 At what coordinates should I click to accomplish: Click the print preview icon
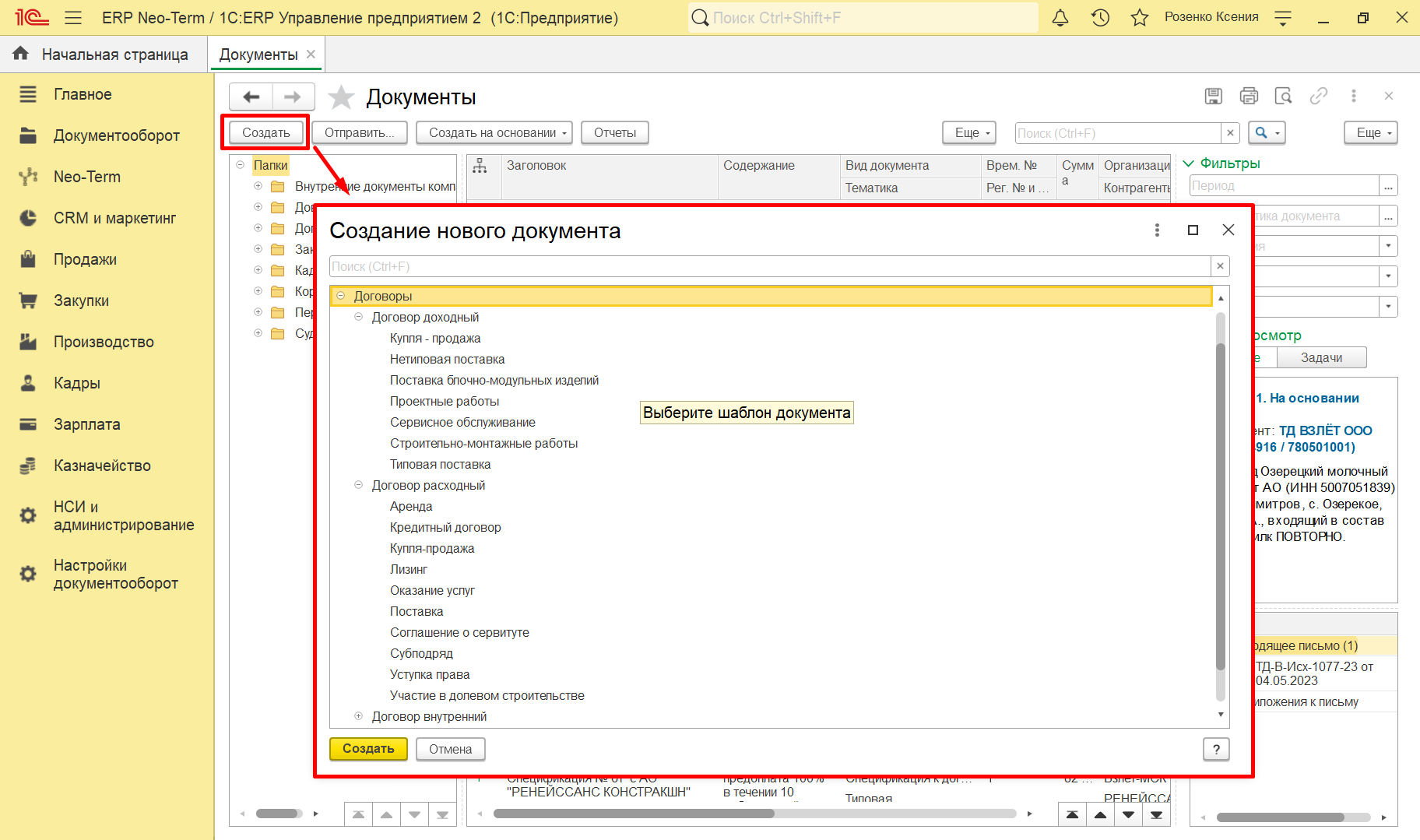(1283, 96)
